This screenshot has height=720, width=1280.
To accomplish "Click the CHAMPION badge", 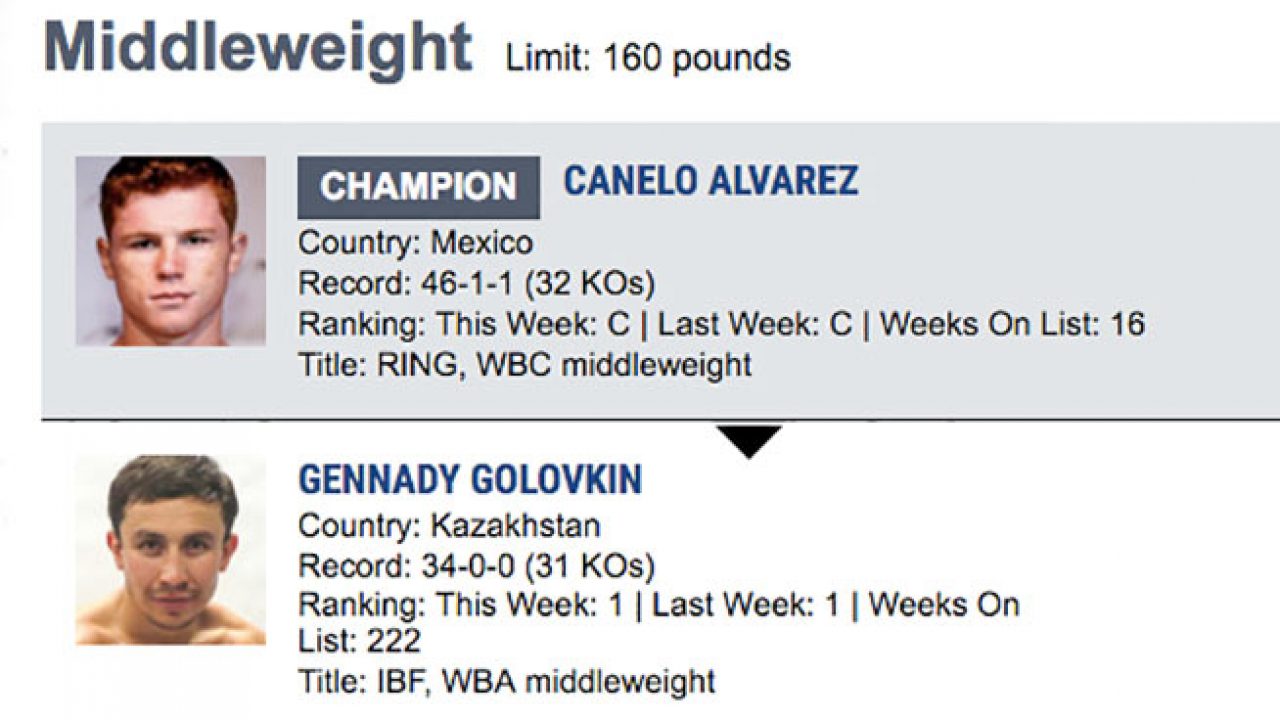I will (418, 187).
